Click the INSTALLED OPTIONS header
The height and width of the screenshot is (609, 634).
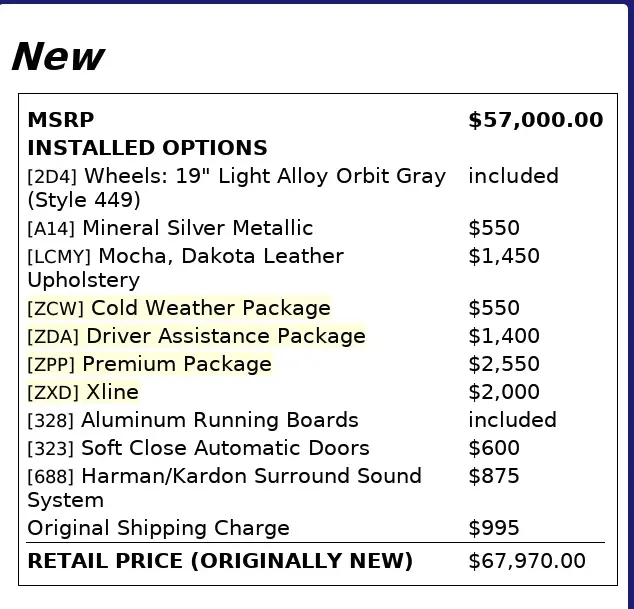[x=147, y=148]
